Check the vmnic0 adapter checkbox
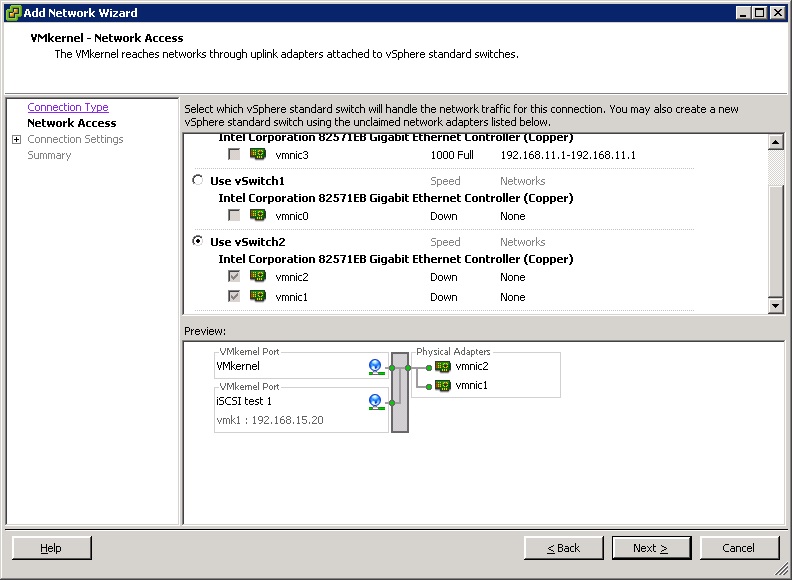Viewport: 792px width, 580px height. tap(234, 216)
